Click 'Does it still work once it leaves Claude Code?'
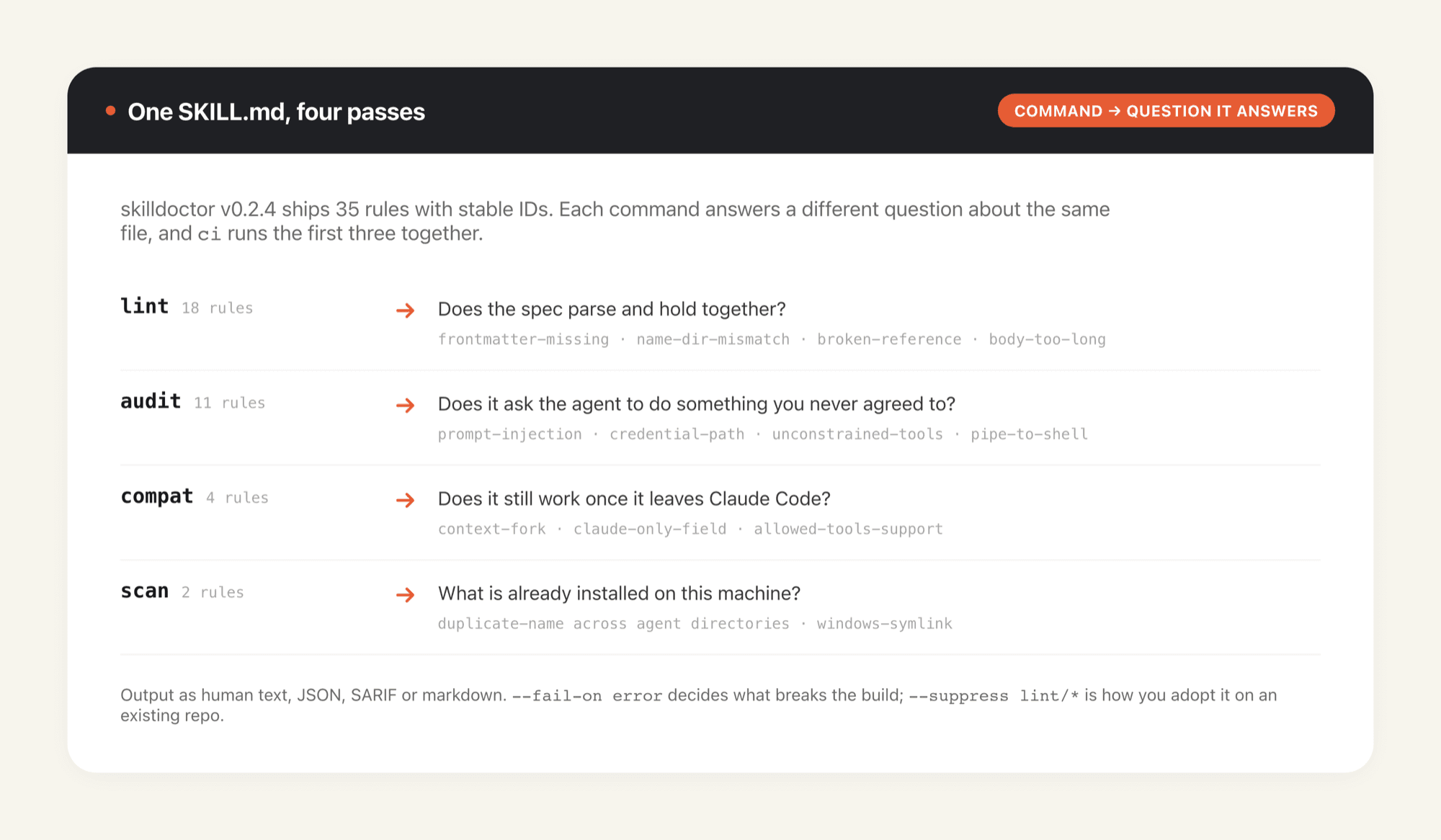The width and height of the screenshot is (1441, 840). click(634, 499)
